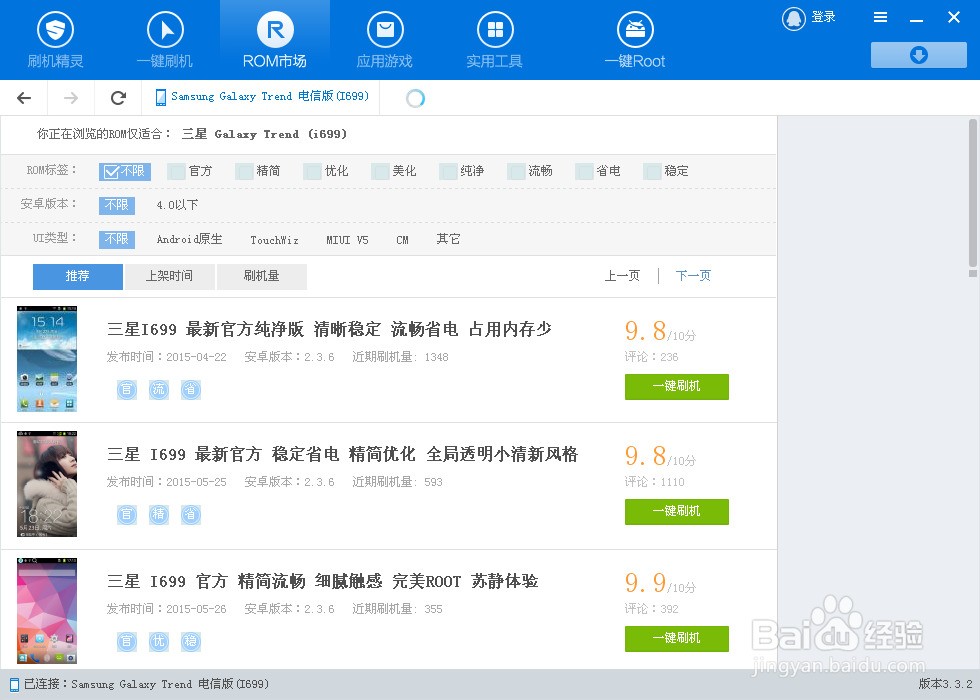Go forward with the right arrow
The height and width of the screenshot is (700, 980).
tap(71, 98)
